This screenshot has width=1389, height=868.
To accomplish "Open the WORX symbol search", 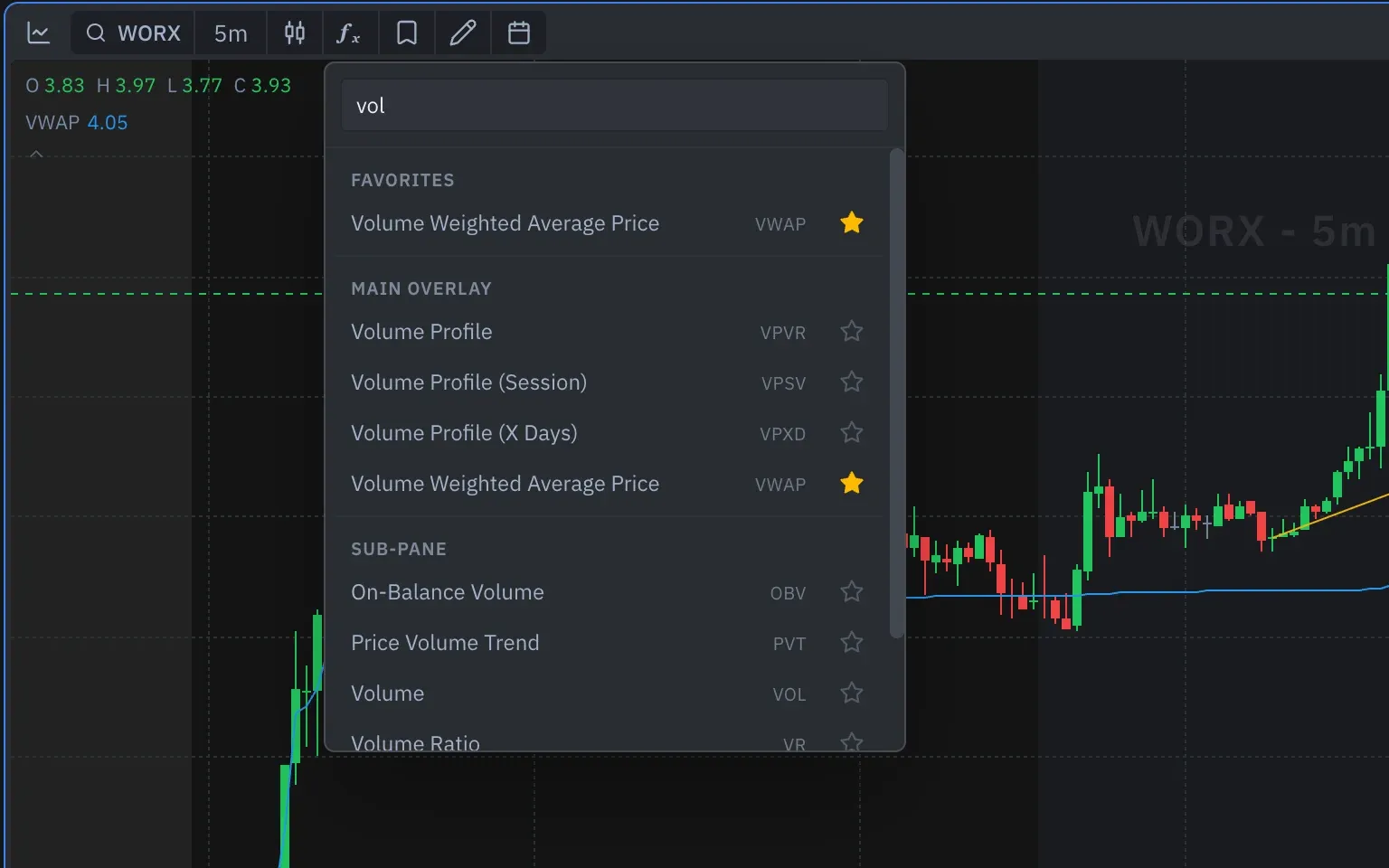I will pos(134,33).
